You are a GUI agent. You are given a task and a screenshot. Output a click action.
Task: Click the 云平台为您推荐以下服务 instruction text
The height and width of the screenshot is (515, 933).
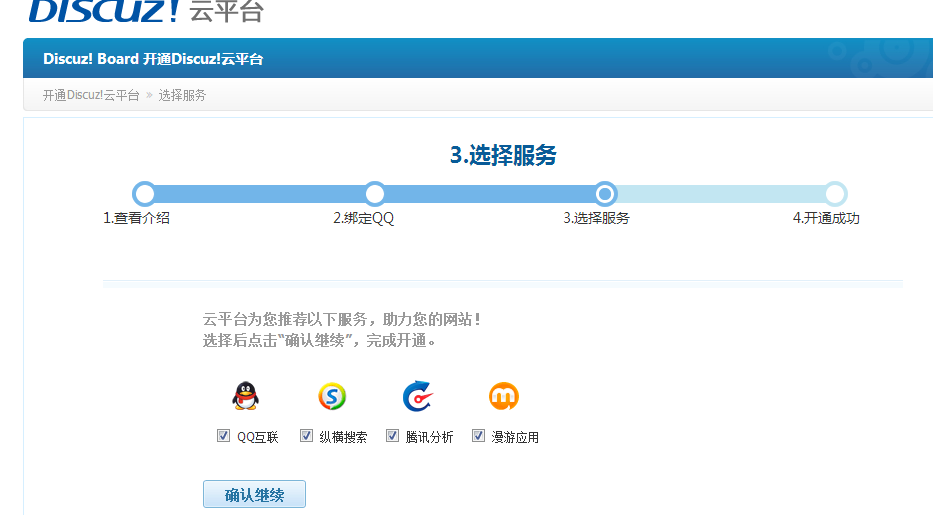click(x=342, y=319)
